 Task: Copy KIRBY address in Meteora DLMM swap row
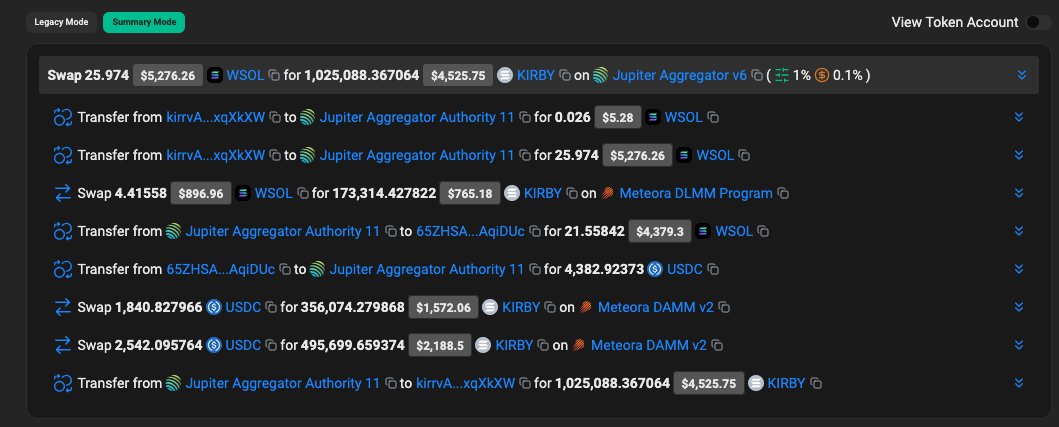571,194
